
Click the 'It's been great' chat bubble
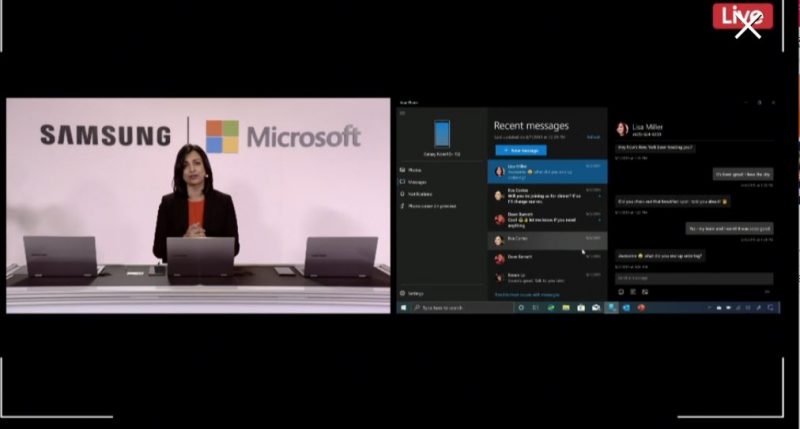tap(743, 174)
